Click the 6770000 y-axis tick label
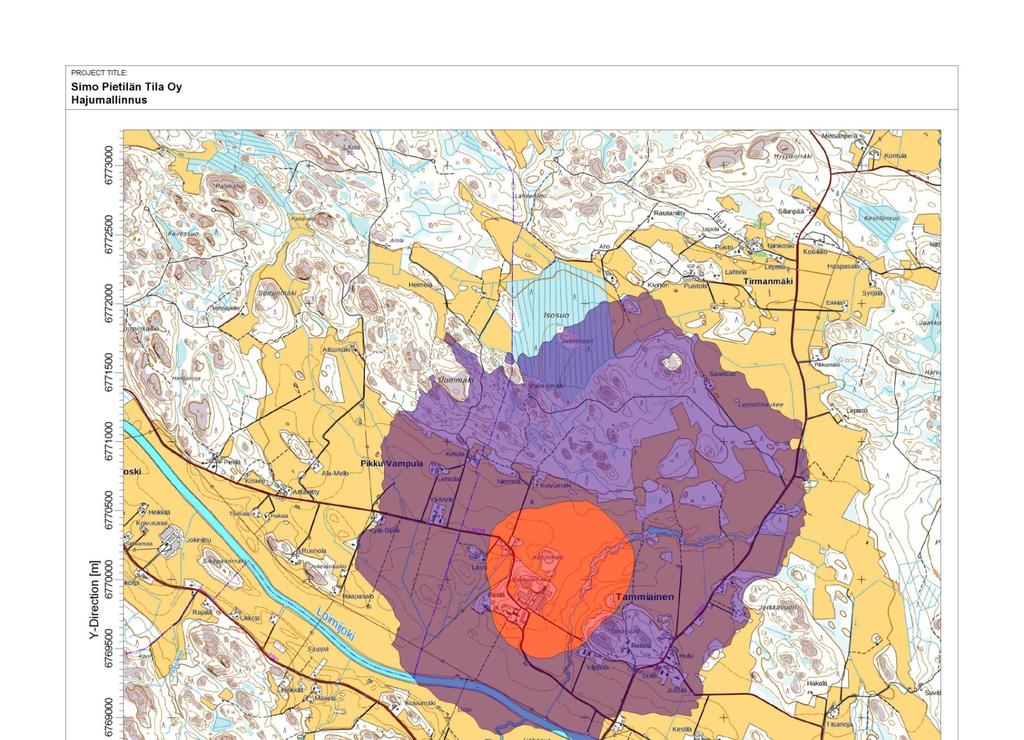The height and width of the screenshot is (740, 1024). point(109,579)
